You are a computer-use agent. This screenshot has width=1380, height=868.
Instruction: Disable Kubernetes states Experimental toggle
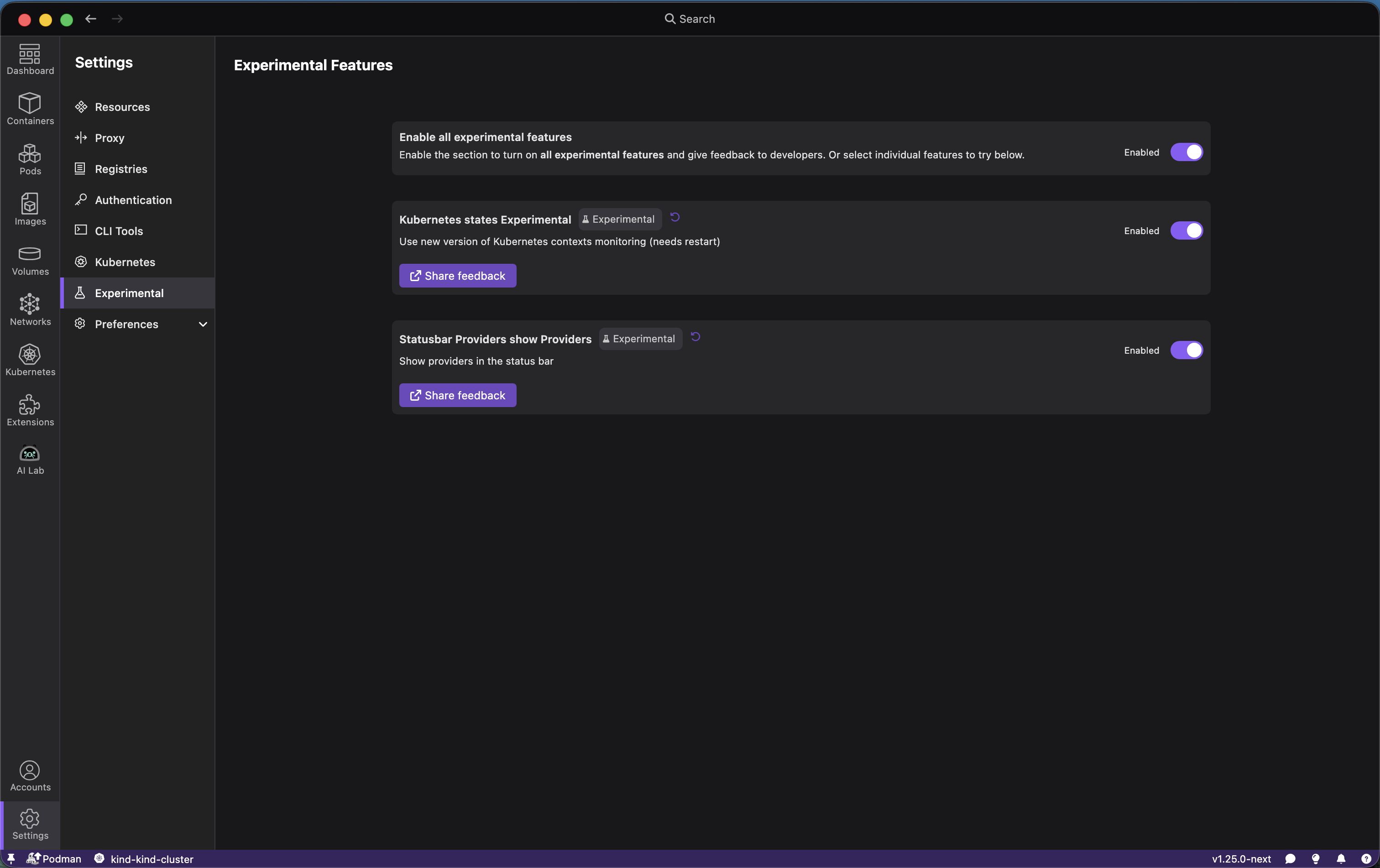point(1187,231)
